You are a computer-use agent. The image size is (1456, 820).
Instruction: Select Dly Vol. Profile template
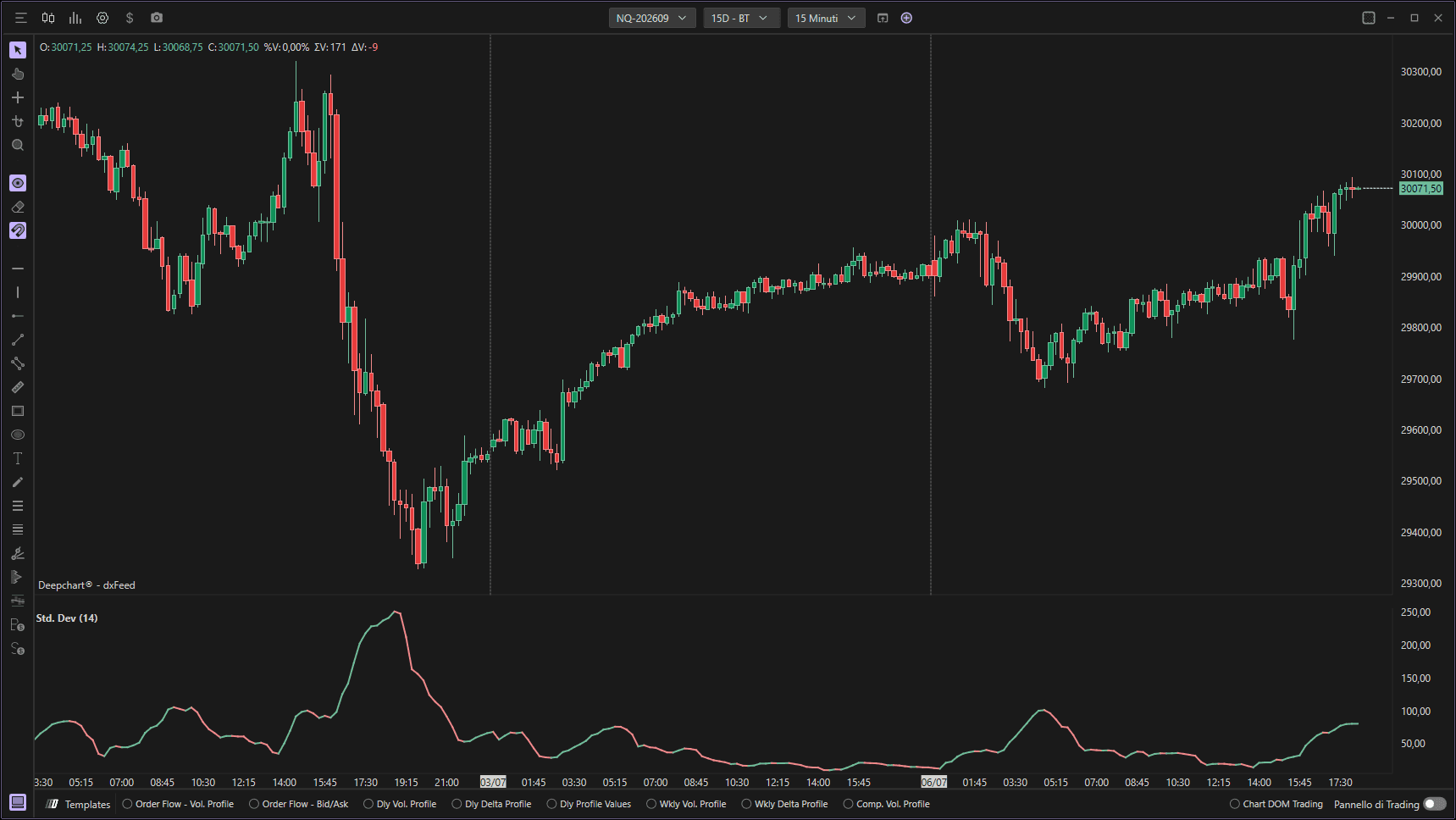[400, 804]
